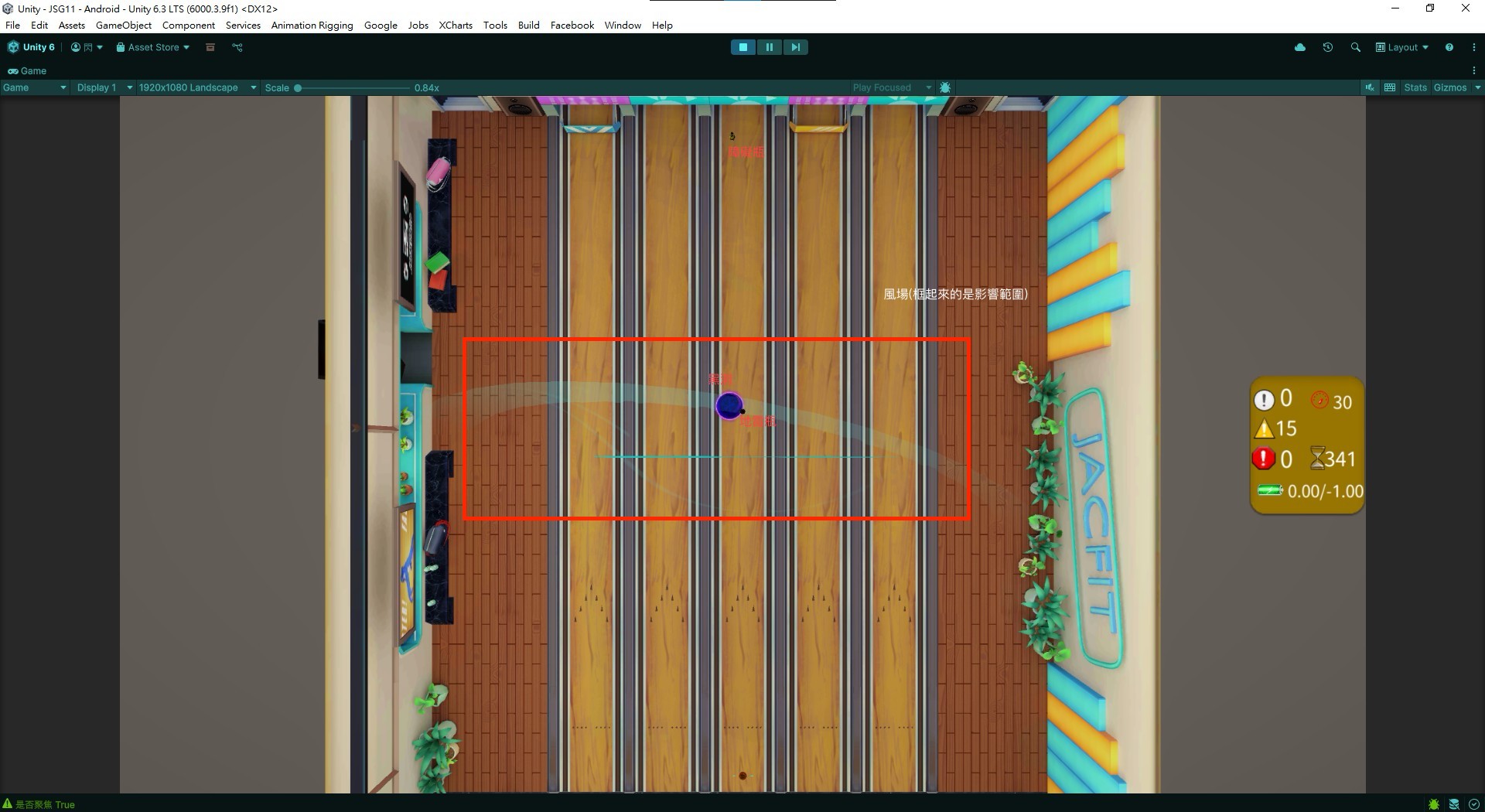
Task: Open the Asset Store dropdown
Action: pos(152,47)
